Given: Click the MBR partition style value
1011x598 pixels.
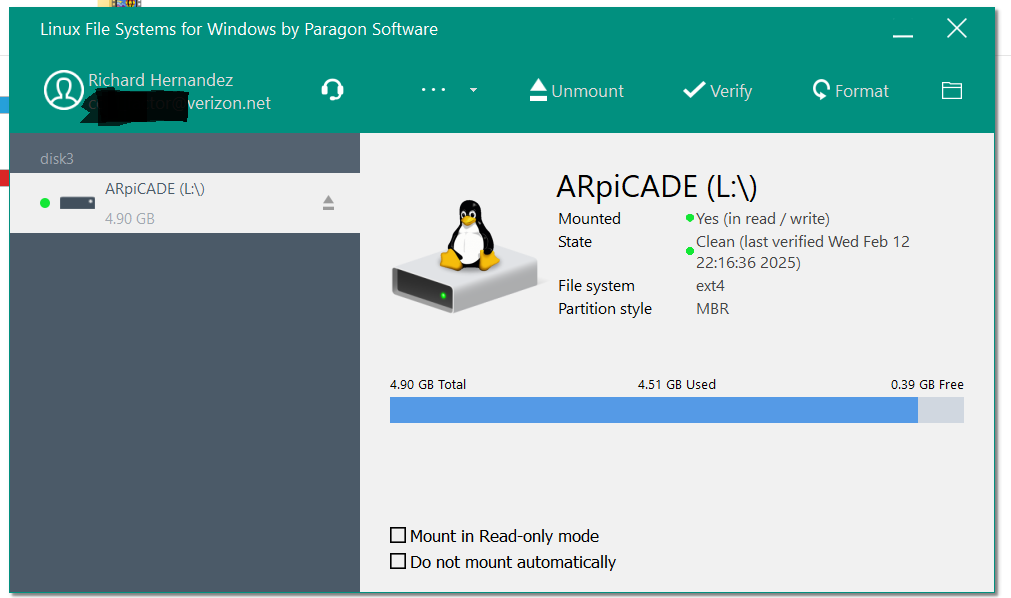Looking at the screenshot, I should click(x=712, y=309).
